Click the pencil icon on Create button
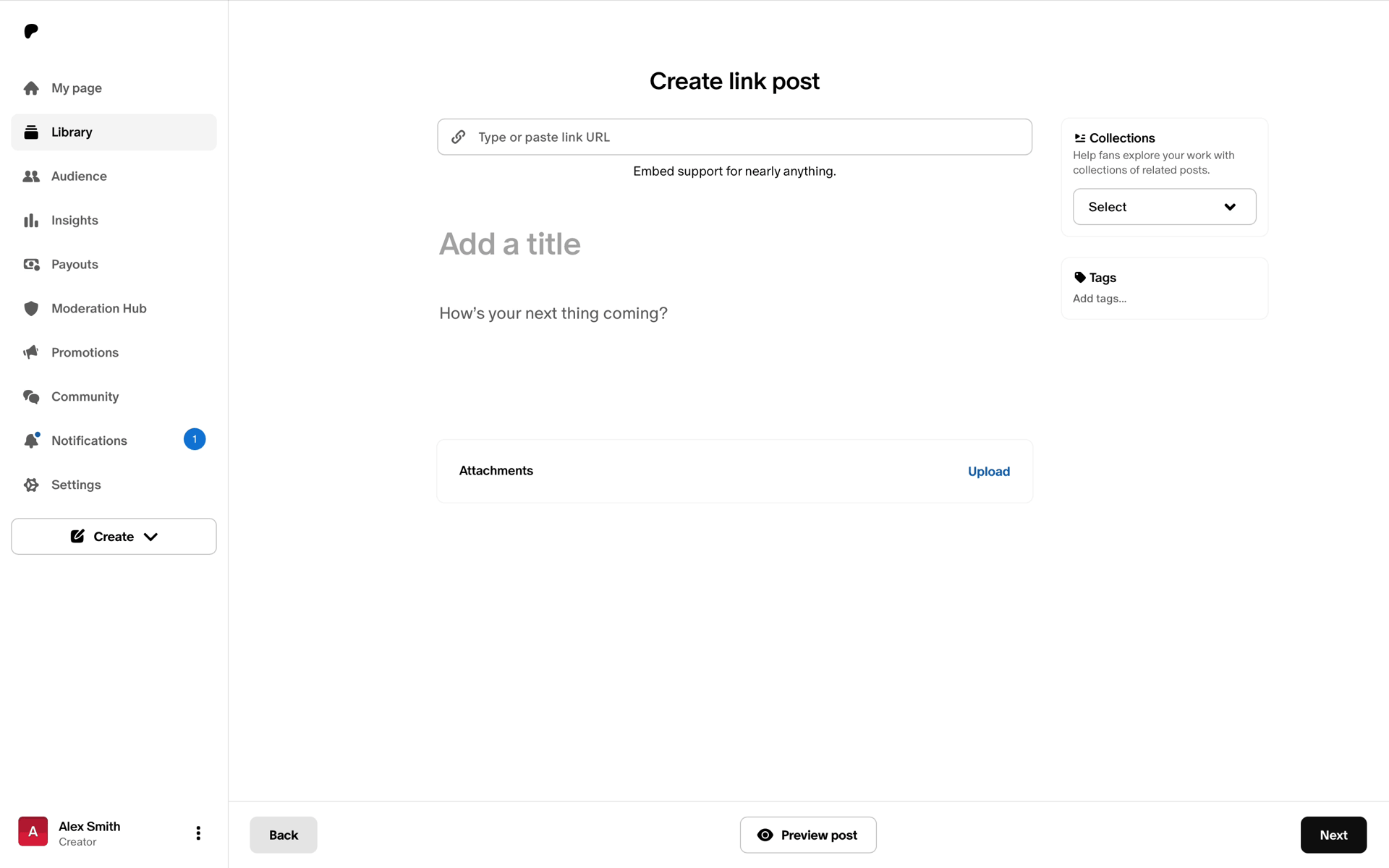 click(x=77, y=537)
